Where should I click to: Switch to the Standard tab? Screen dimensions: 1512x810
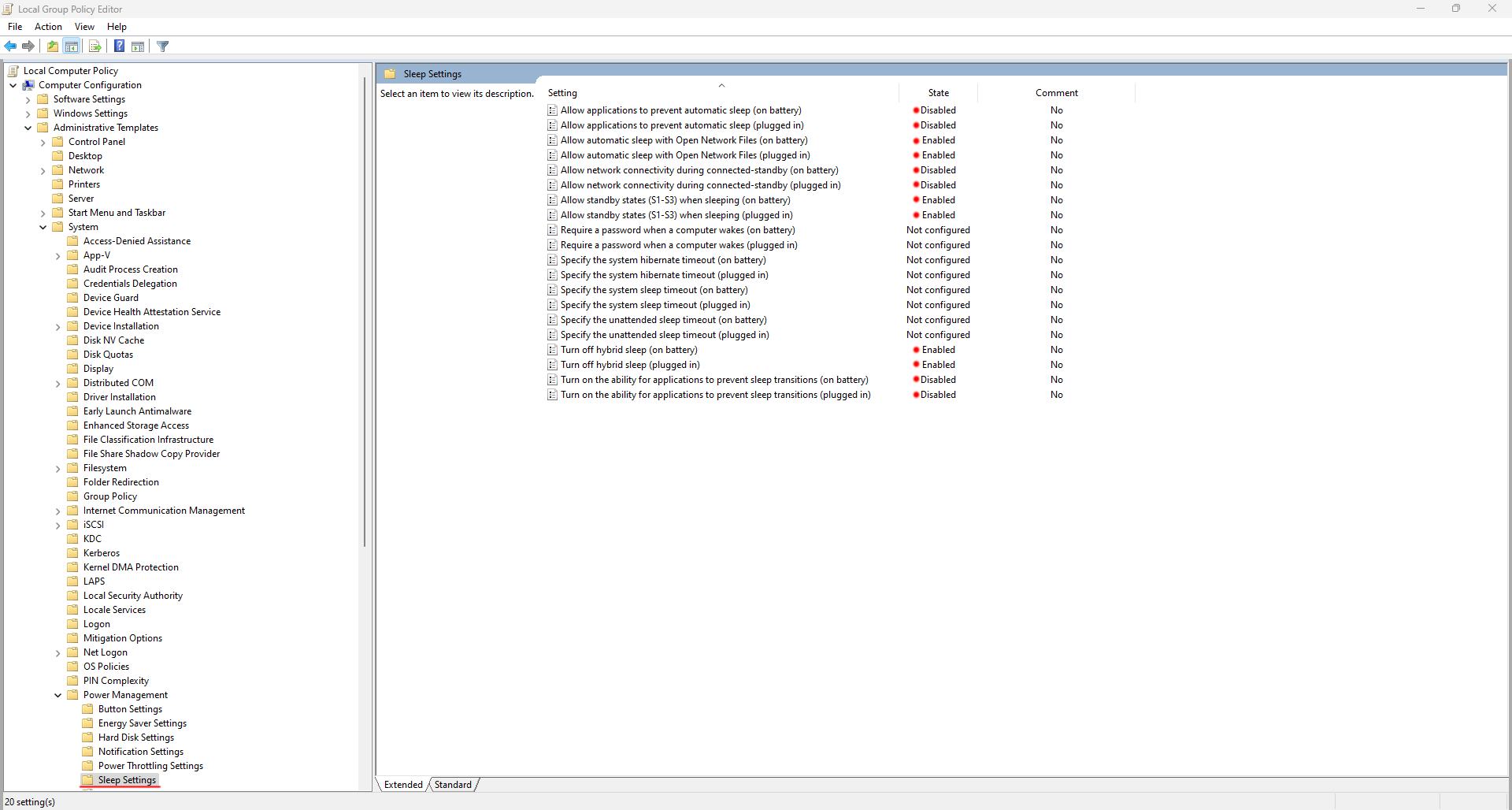click(x=453, y=785)
